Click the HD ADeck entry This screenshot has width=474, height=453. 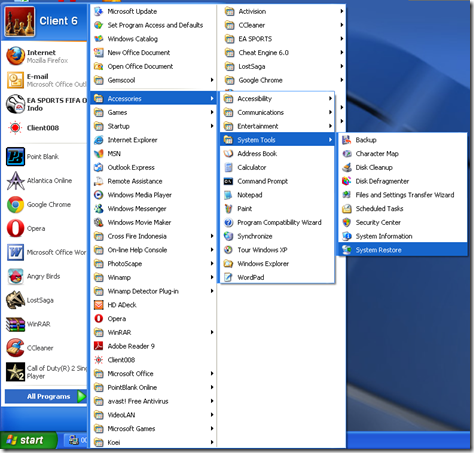(x=154, y=305)
